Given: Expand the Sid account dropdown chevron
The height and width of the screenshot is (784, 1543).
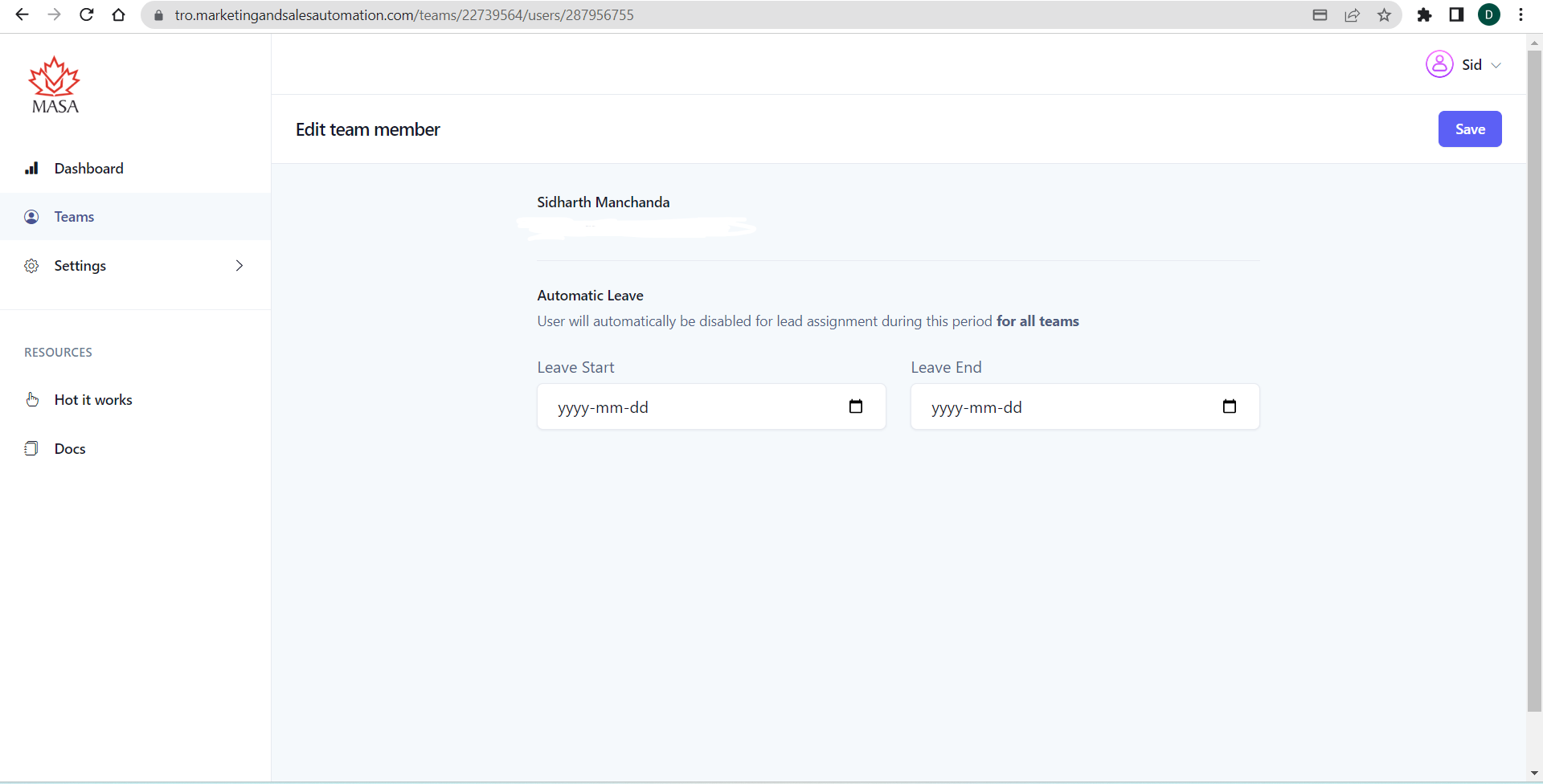Looking at the screenshot, I should coord(1496,65).
